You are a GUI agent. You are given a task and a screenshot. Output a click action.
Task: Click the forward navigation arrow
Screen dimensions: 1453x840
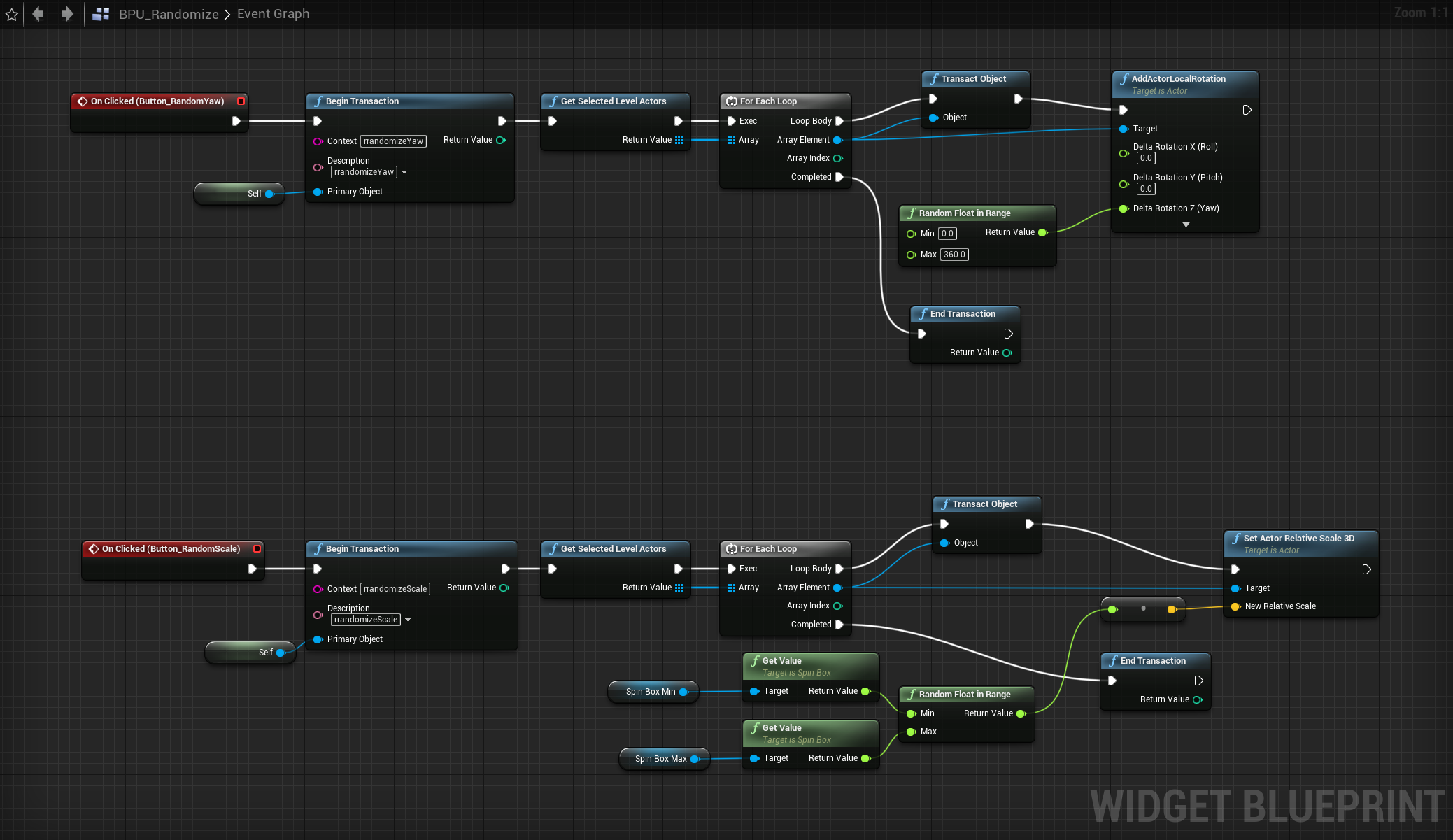coord(67,14)
